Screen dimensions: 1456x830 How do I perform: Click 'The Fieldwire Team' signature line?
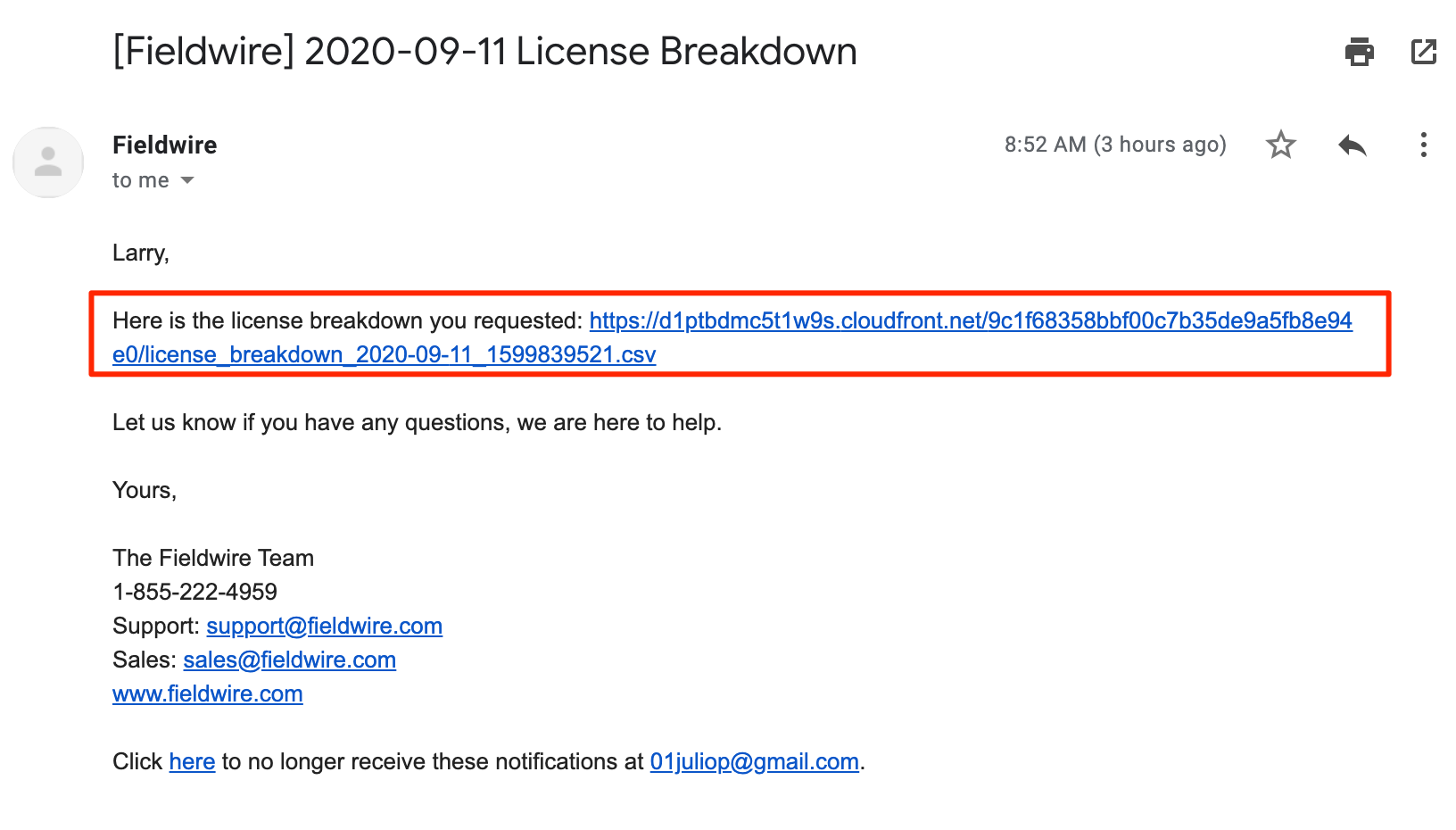[x=213, y=558]
